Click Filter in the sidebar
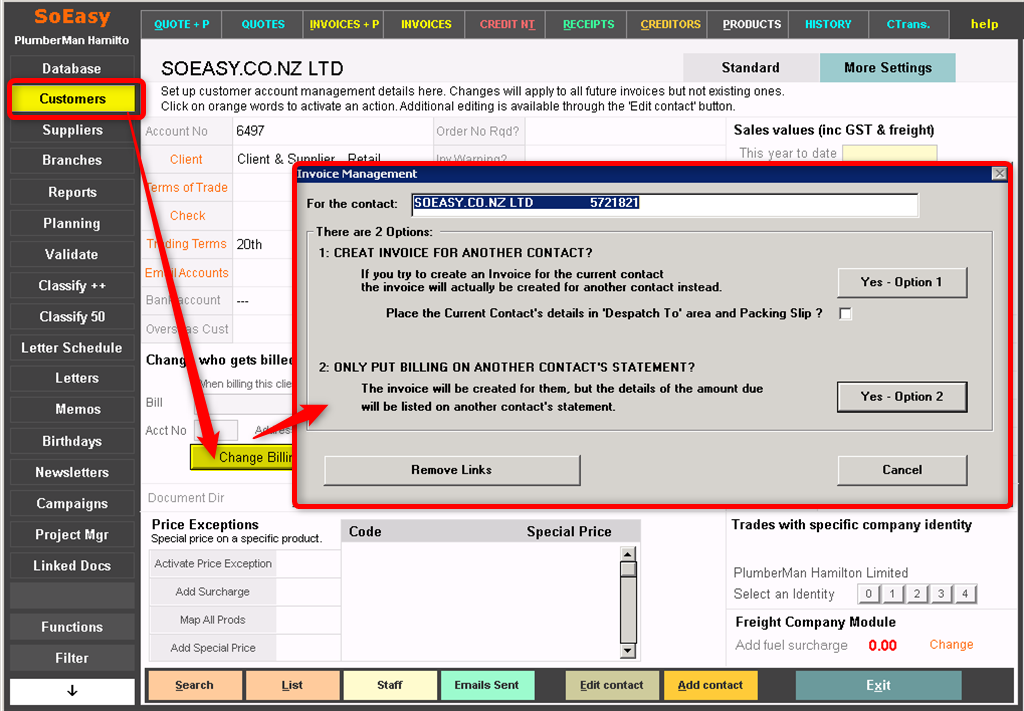 tap(72, 658)
